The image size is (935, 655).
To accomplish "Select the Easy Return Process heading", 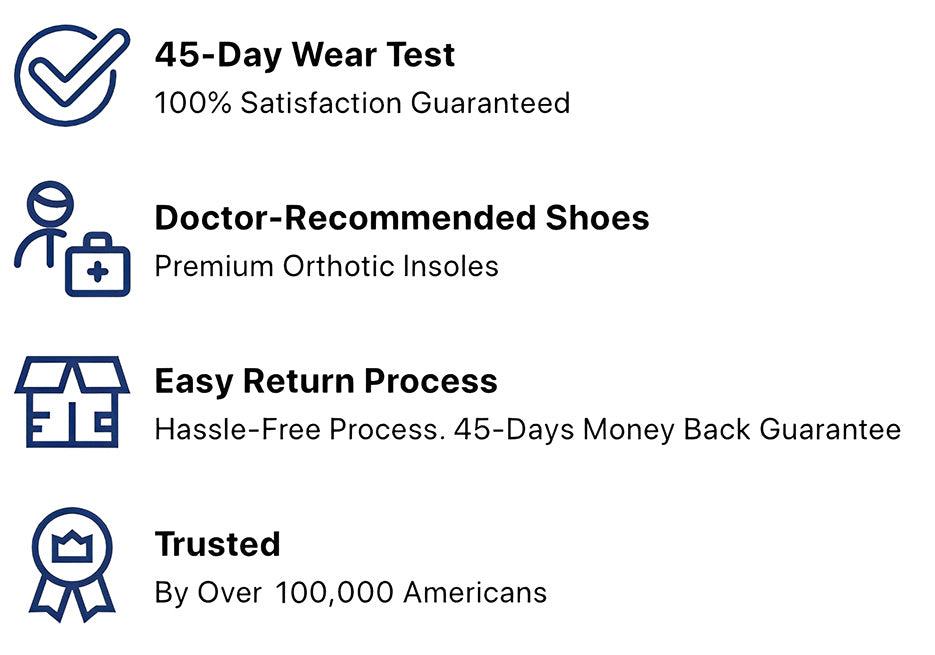I will click(x=326, y=380).
